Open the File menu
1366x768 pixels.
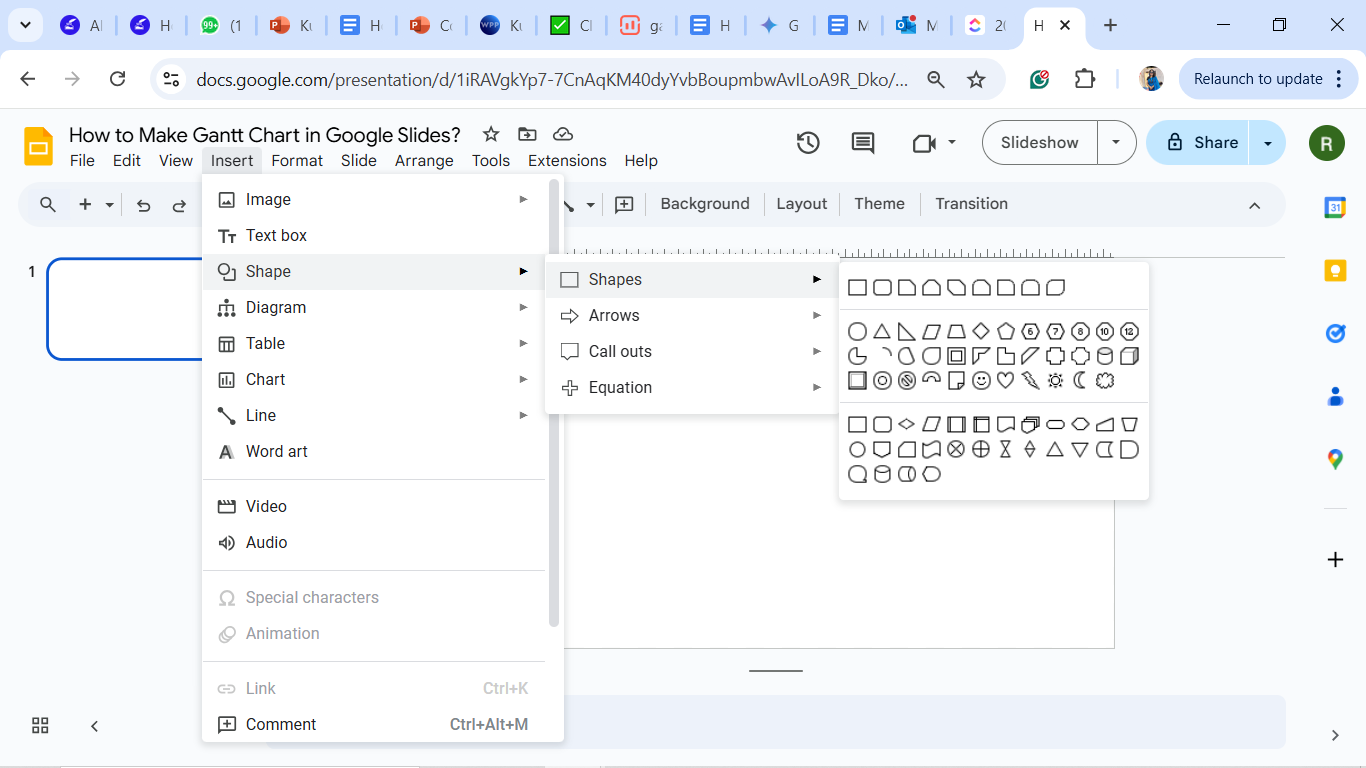(82, 160)
